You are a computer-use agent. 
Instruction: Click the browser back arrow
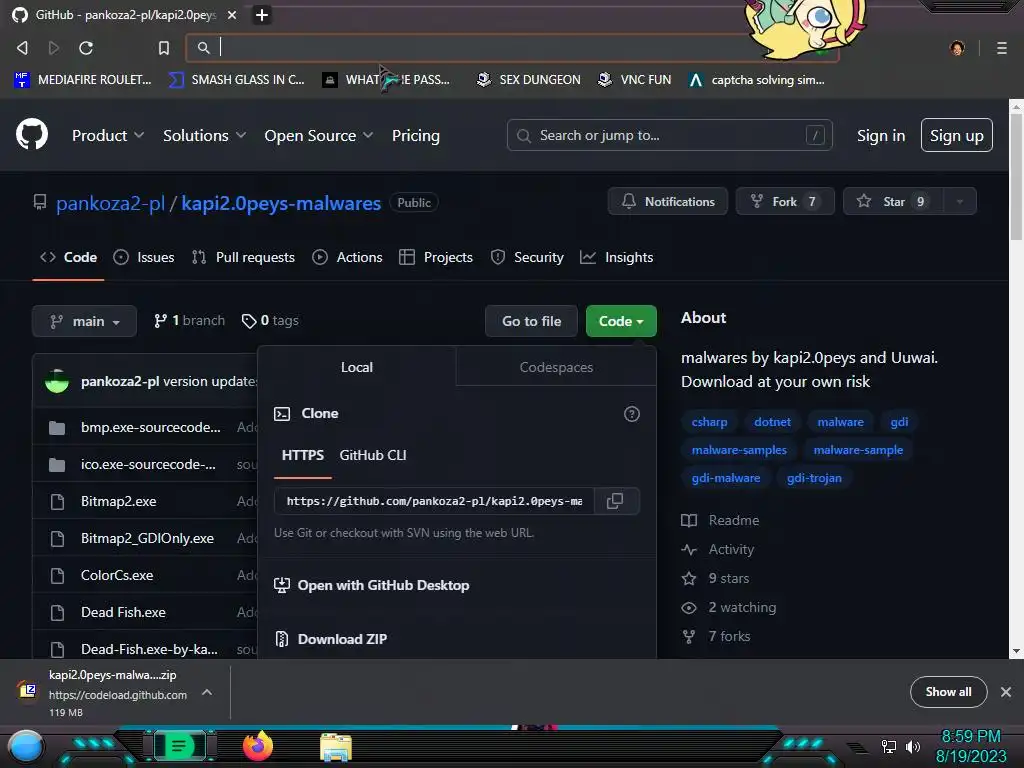[x=22, y=48]
